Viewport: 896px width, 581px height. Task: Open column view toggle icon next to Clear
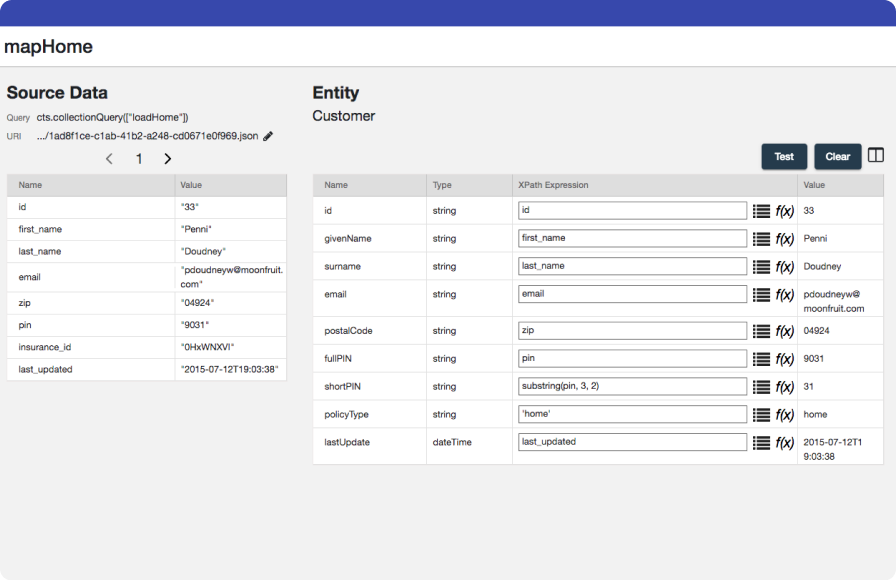[875, 155]
